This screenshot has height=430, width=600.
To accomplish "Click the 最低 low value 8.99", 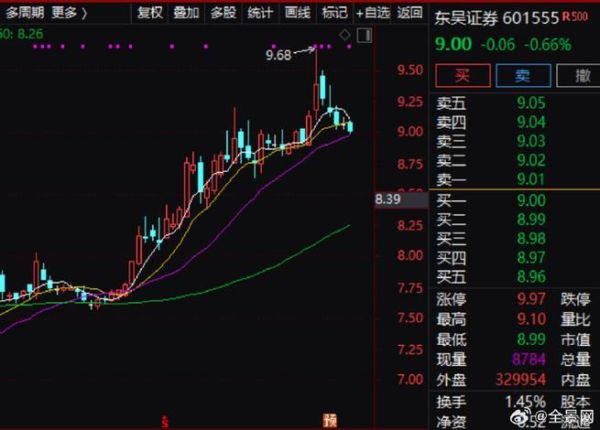I will 531,339.
